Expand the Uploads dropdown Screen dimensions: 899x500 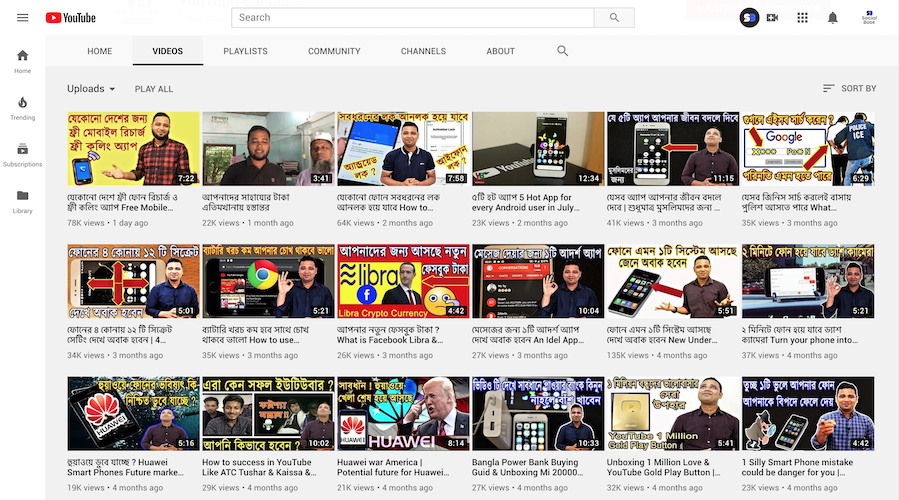coord(91,89)
